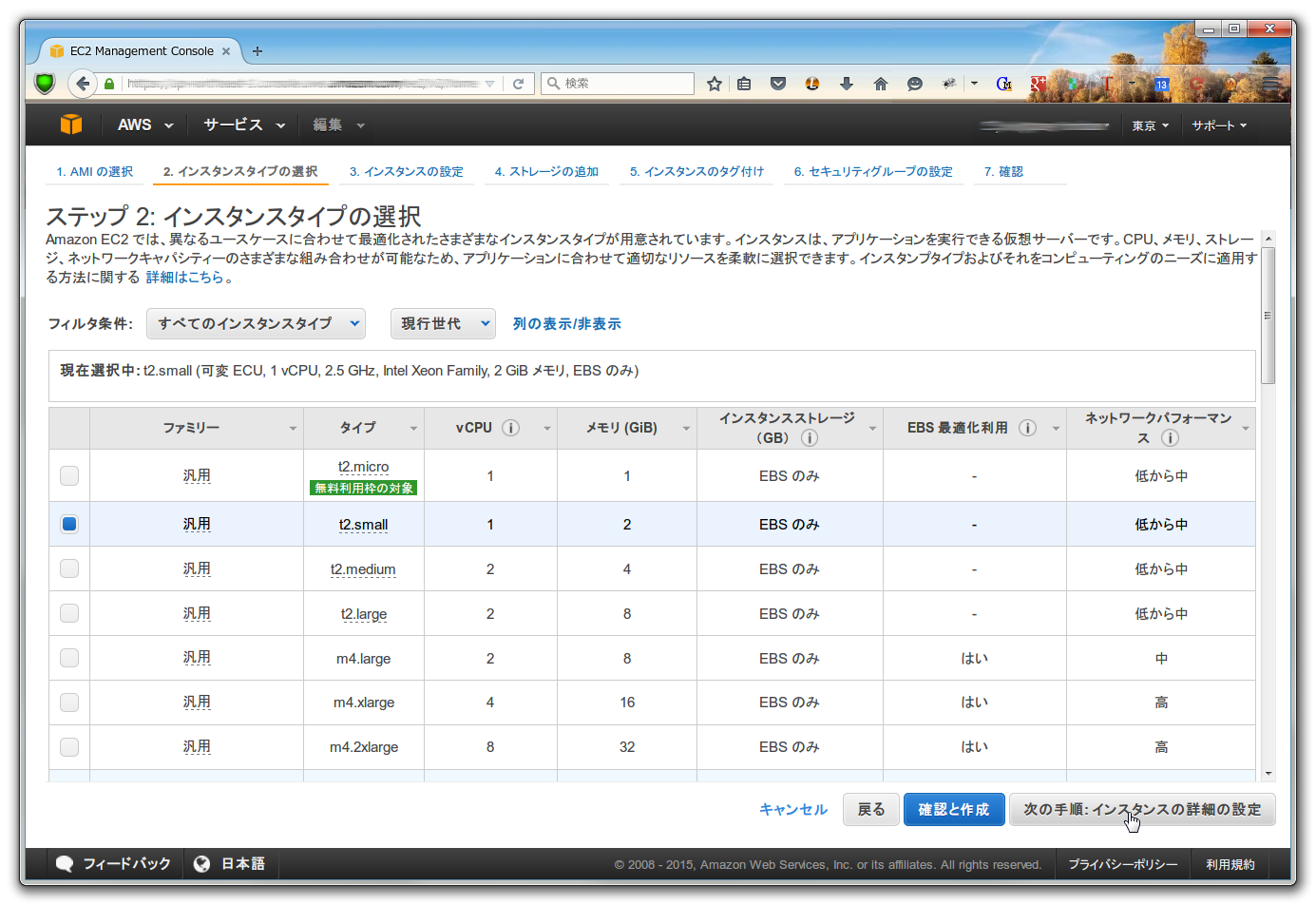This screenshot has height=905, width=1316.
Task: Show EBS optimized info icon
Action: [x=1027, y=428]
